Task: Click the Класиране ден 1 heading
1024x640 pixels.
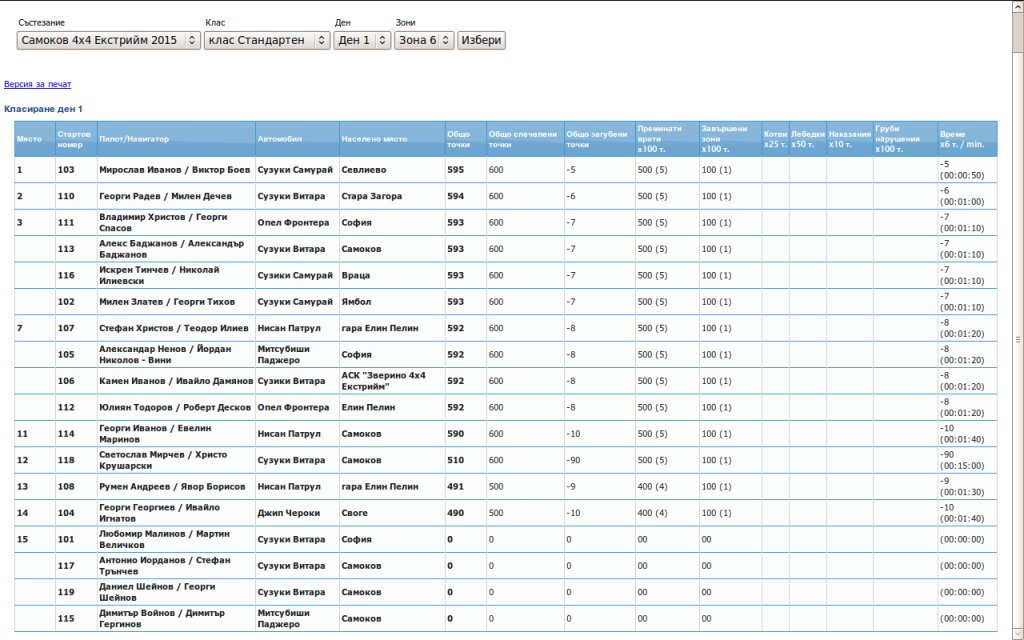Action: [x=43, y=108]
